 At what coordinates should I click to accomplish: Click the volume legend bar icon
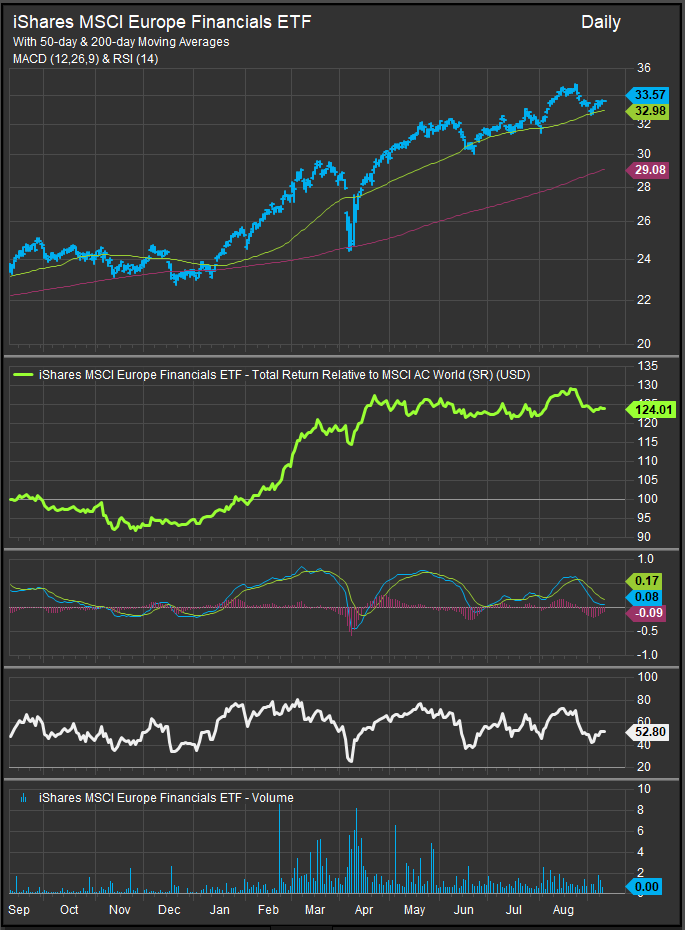point(22,798)
